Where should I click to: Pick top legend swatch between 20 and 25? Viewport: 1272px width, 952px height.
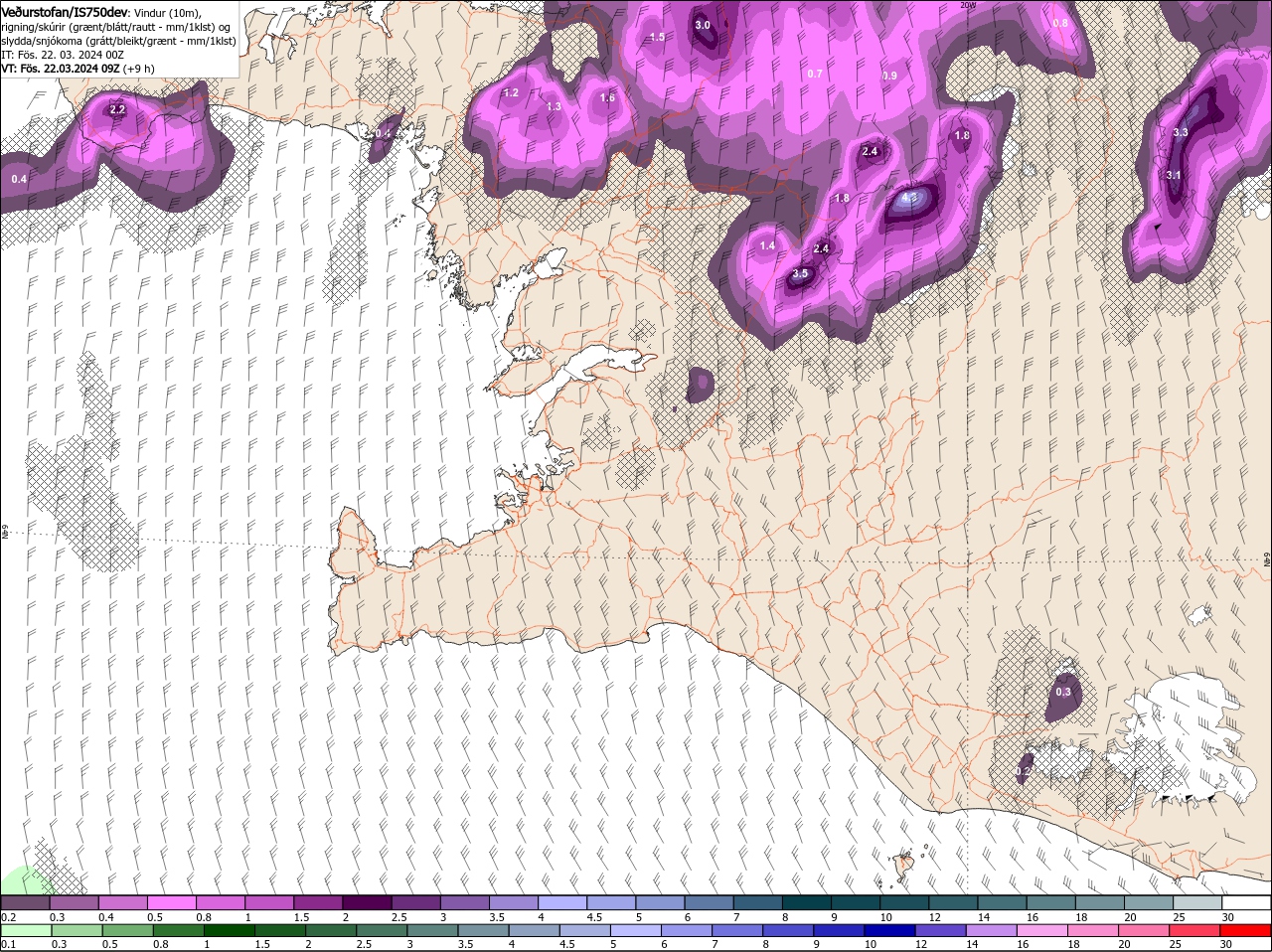tap(1150, 902)
